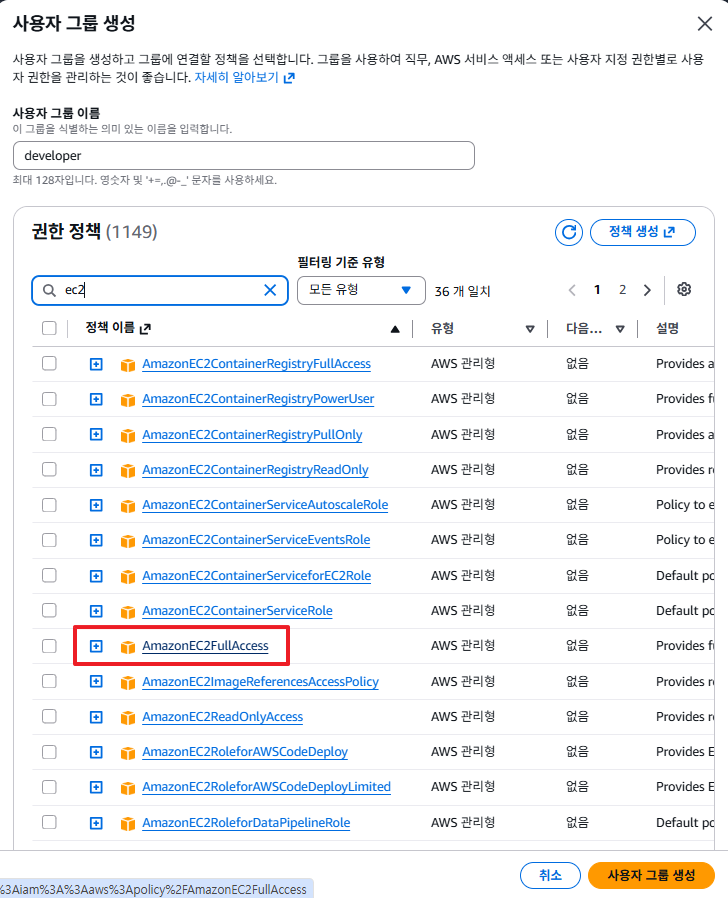Viewport: 728px width, 898px height.
Task: Click the ec2 policy search field
Action: coord(160,290)
